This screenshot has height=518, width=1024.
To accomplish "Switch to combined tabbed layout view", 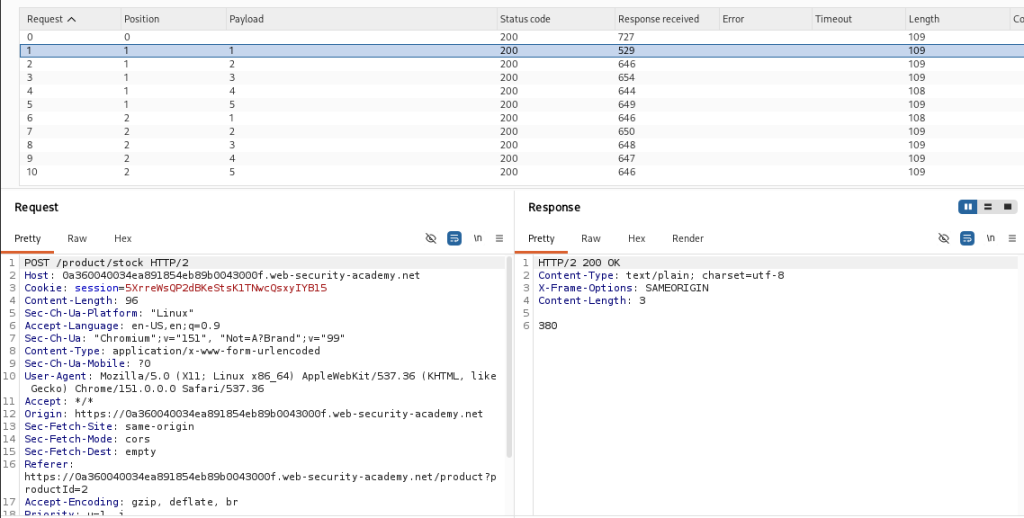I will click(1008, 207).
